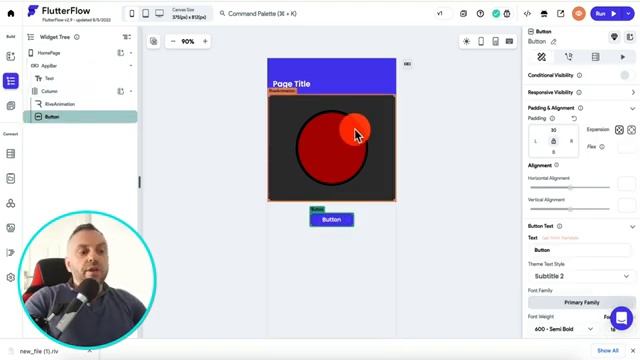The image size is (640, 360).
Task: Select RiveAnimation in the widget tree
Action: 60,104
